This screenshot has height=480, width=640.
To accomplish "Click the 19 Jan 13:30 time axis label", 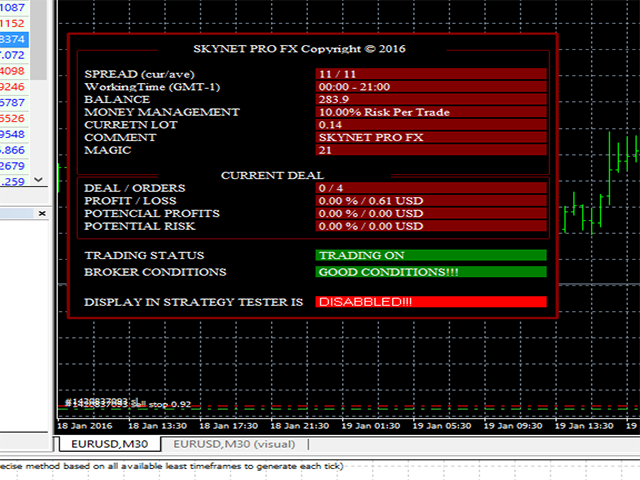I will pos(584,426).
